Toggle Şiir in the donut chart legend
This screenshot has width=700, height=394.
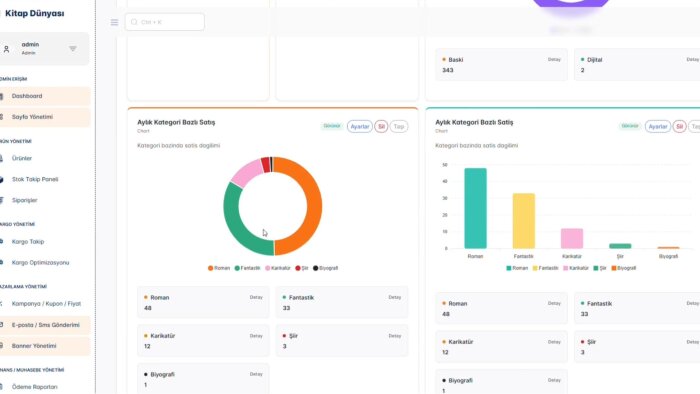point(302,268)
